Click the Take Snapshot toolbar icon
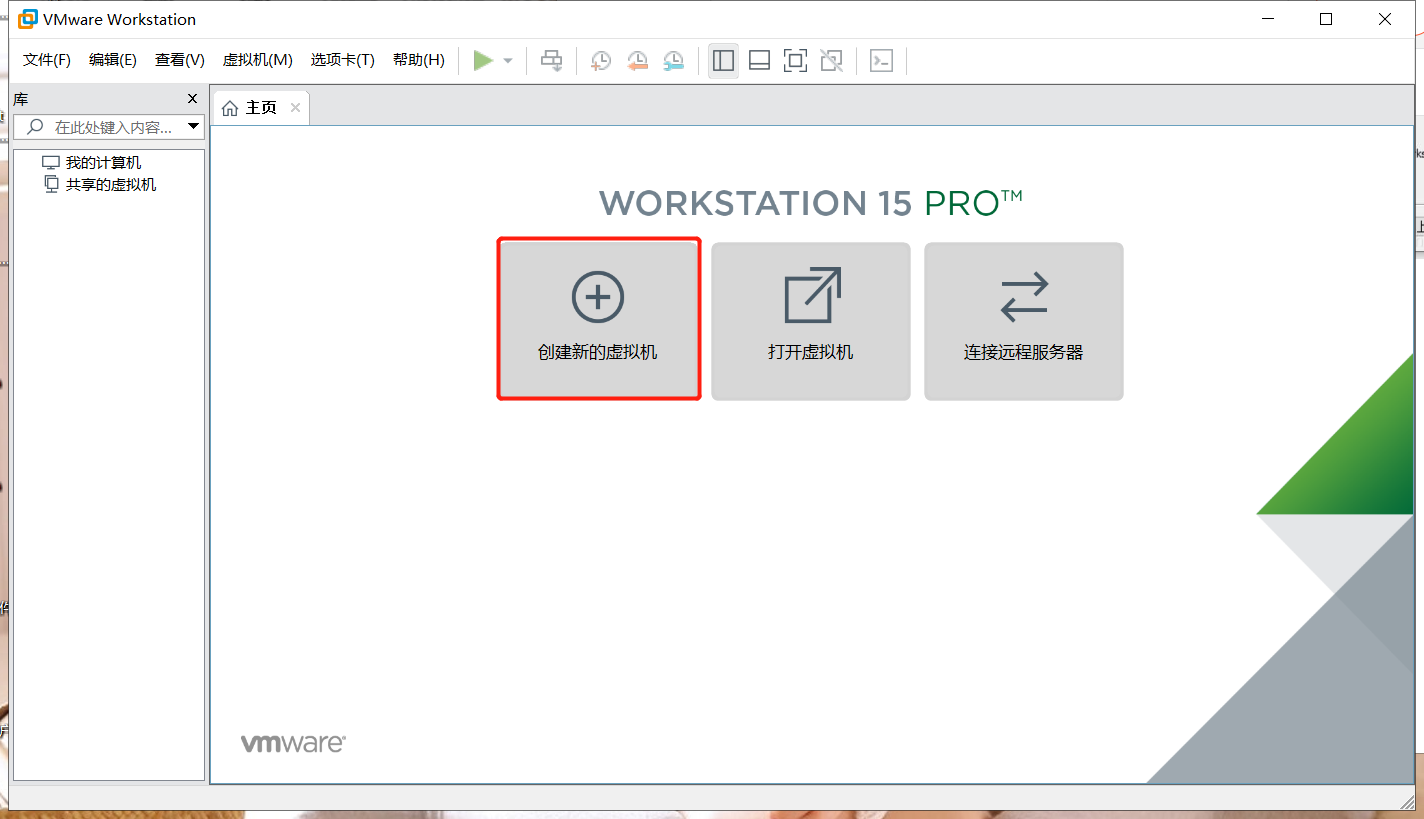 click(x=601, y=61)
